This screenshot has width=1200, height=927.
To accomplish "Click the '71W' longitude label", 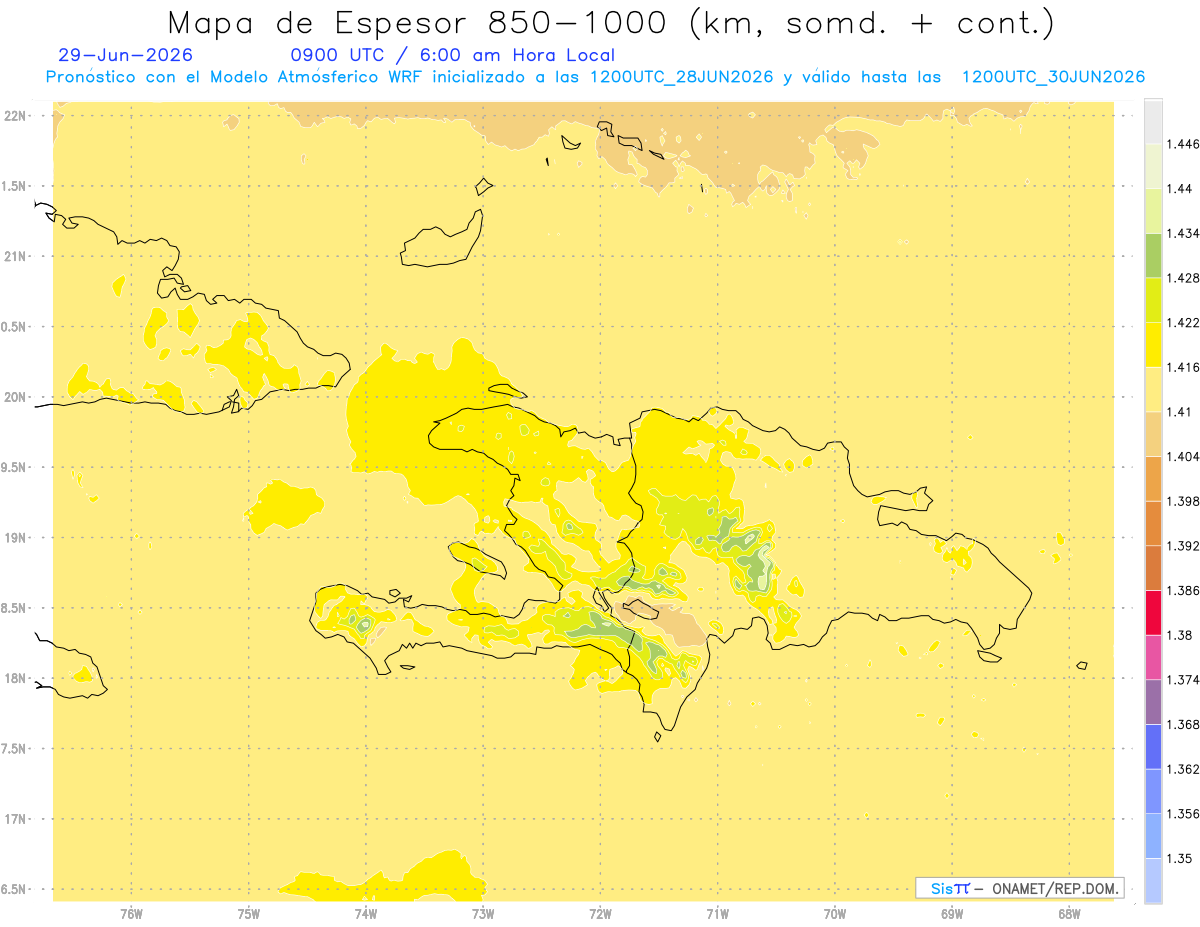I will pos(717,913).
